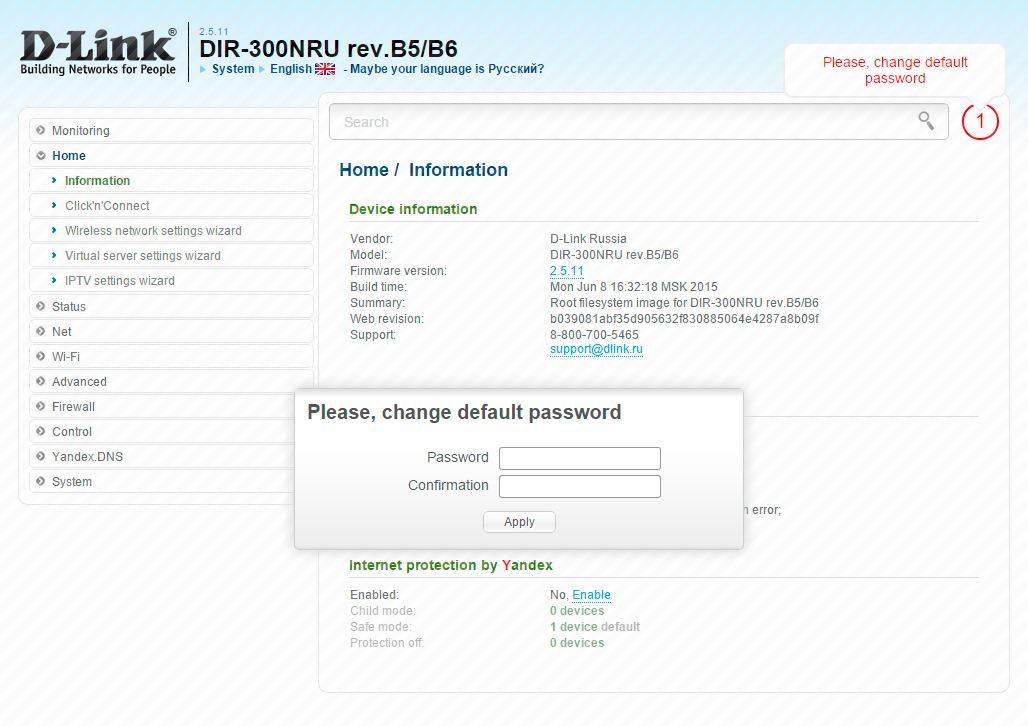
Task: Click the 0 devices value for Protection off
Action: tap(577, 643)
